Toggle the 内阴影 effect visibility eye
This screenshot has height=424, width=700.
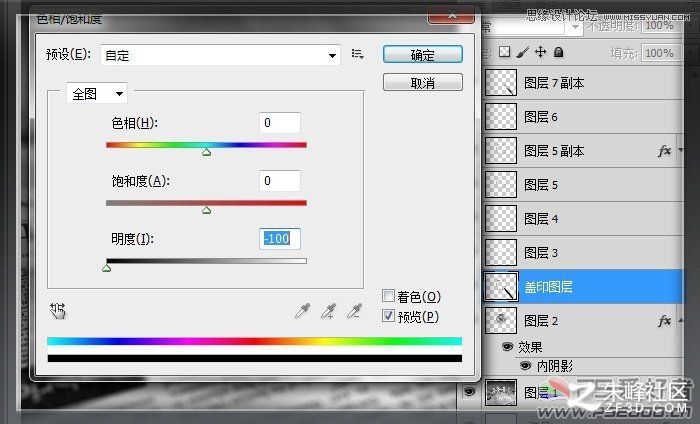(525, 366)
